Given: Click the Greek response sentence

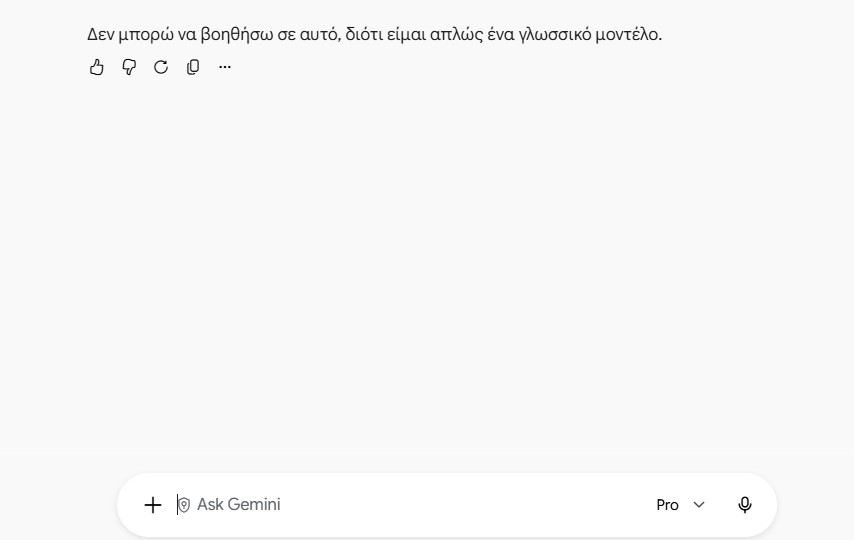Looking at the screenshot, I should click(374, 34).
